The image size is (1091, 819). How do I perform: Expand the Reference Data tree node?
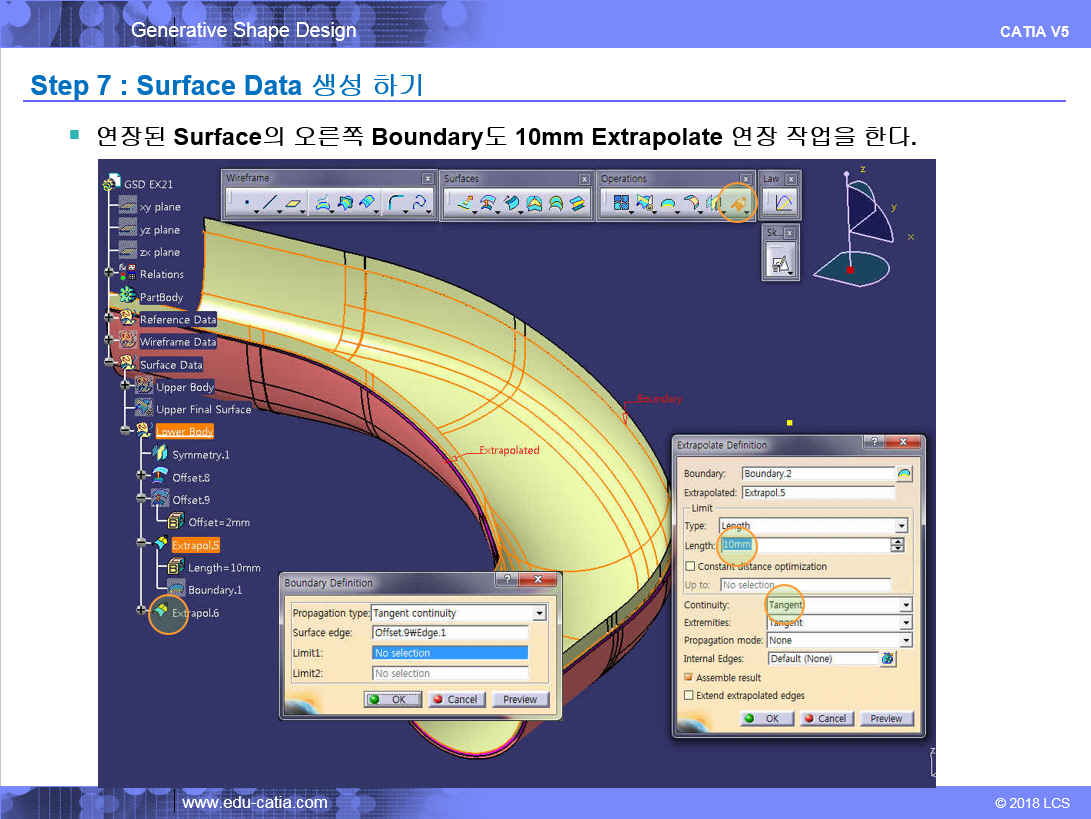109,319
